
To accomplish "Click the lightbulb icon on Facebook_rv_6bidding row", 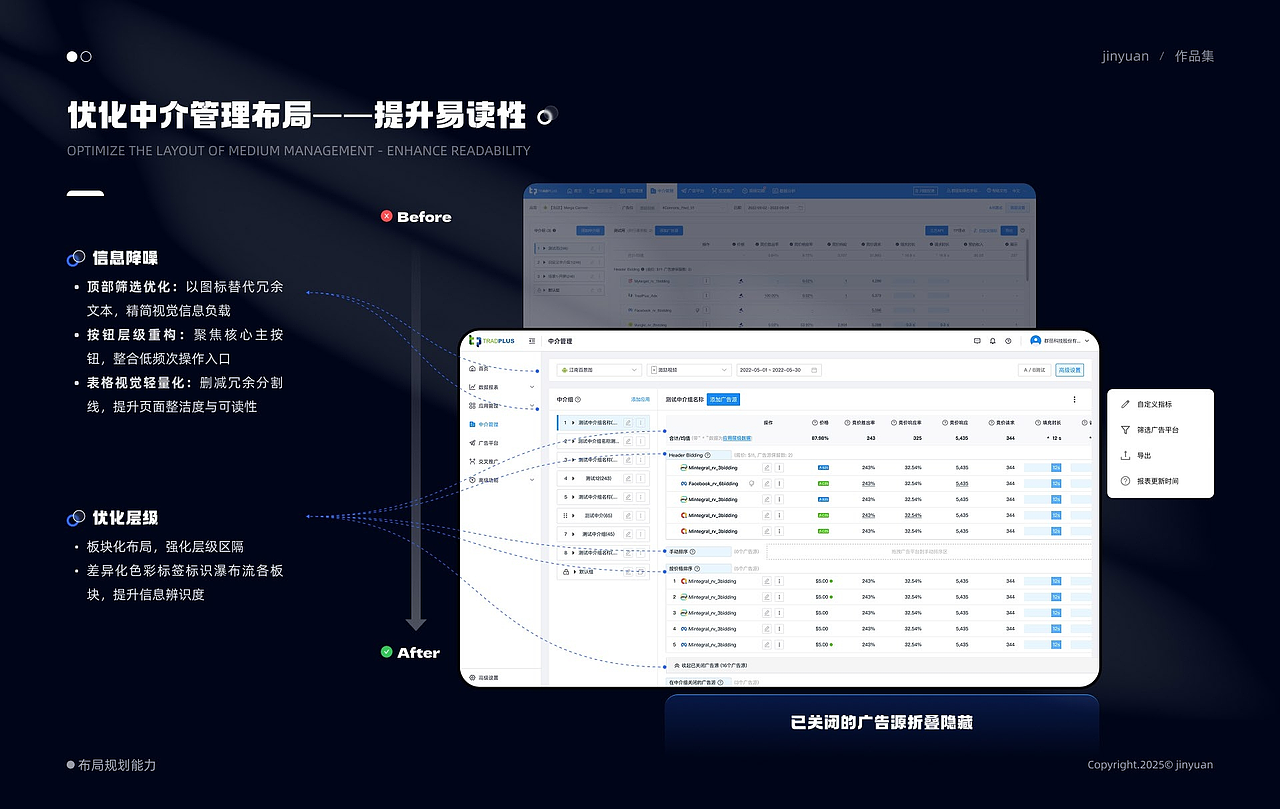I will 751,483.
